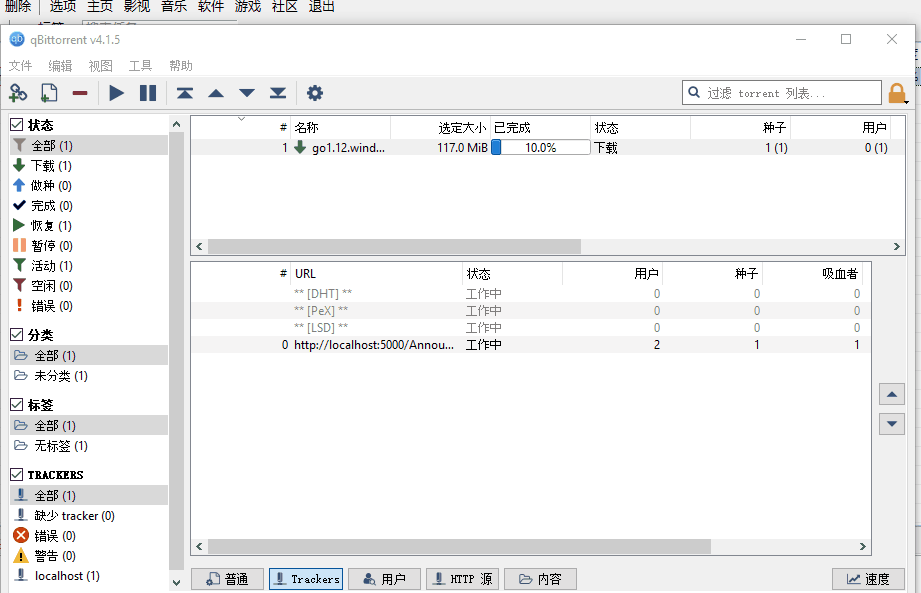921x593 pixels.
Task: Toggle the 分类 filter checkbox
Action: 16,335
